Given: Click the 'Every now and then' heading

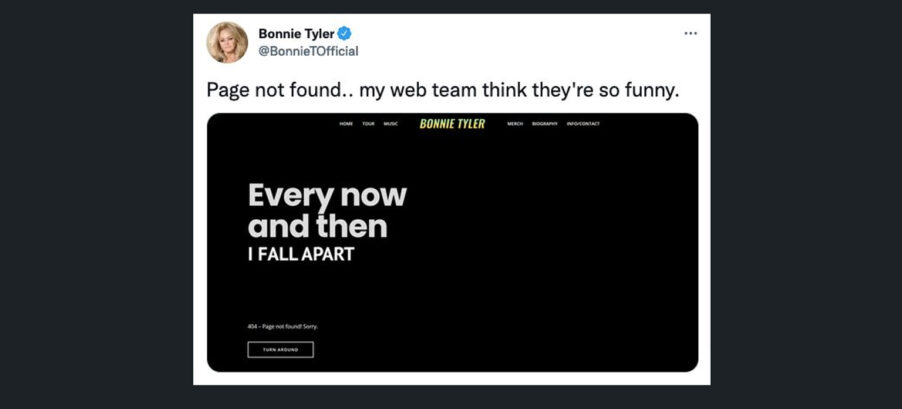Looking at the screenshot, I should pos(327,211).
